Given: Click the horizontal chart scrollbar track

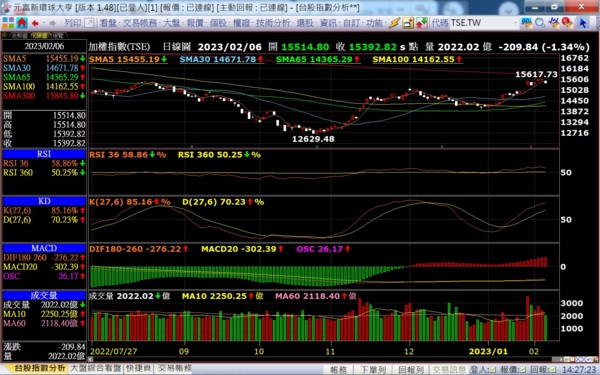Looking at the screenshot, I should (x=321, y=359).
